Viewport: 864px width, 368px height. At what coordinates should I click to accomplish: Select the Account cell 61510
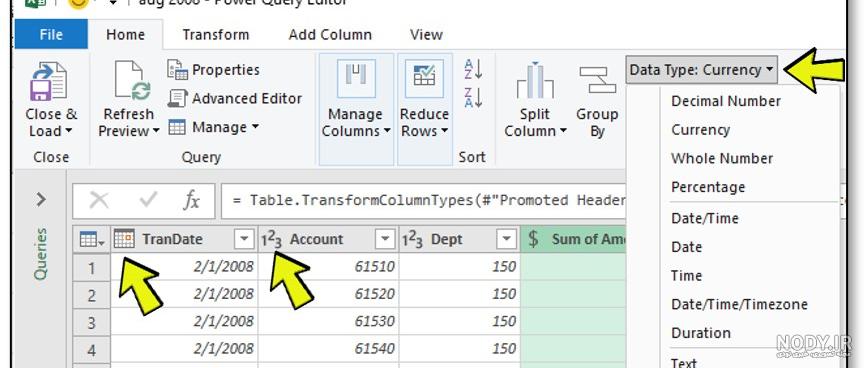328,267
